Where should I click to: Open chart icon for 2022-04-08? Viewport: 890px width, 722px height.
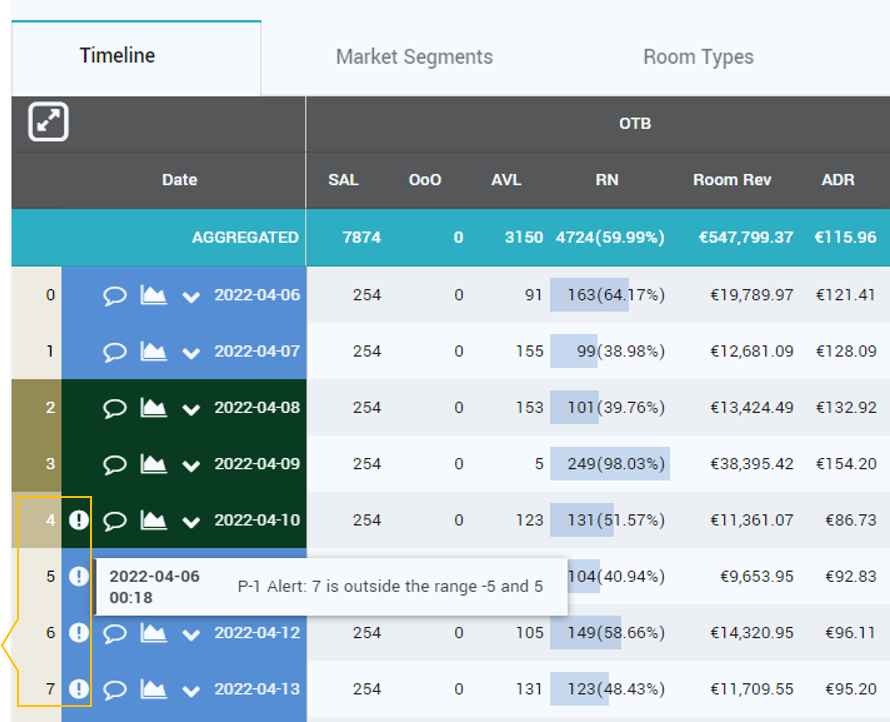[153, 408]
